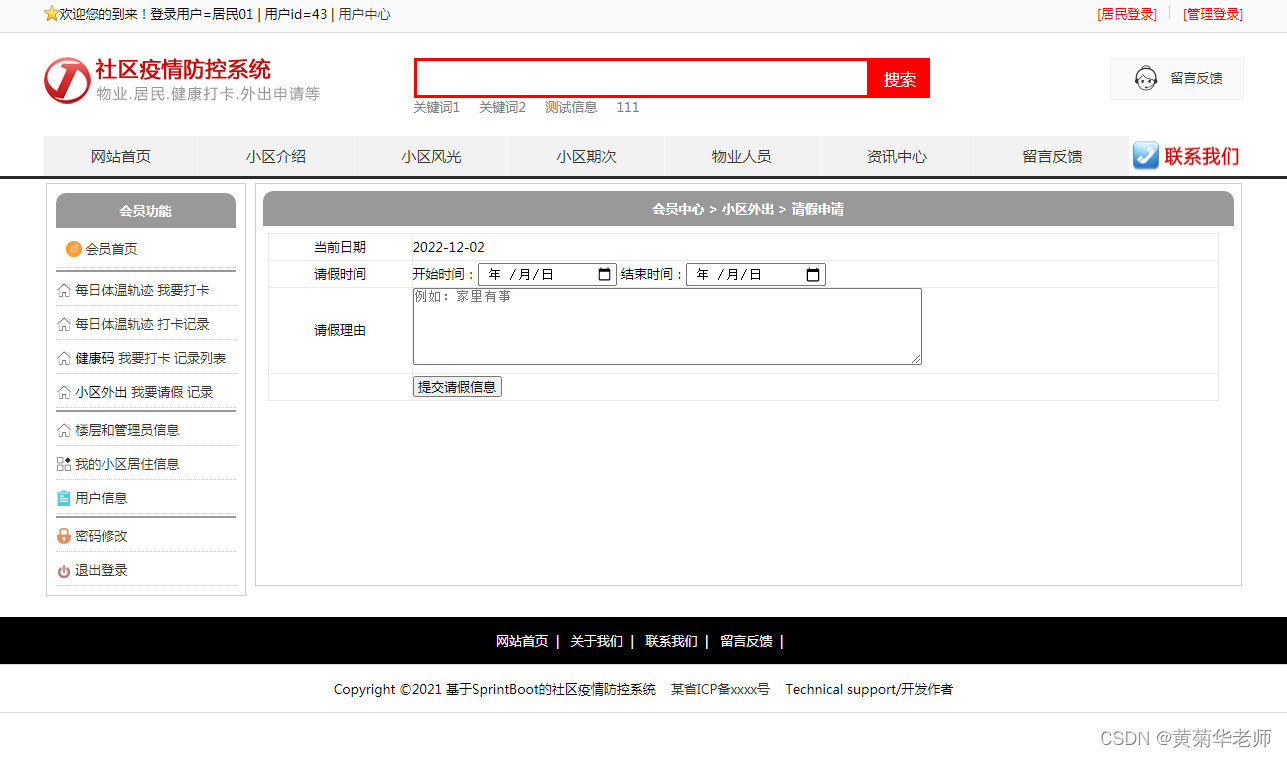Click into the leave reason textarea
Viewport: 1287px width, 758px height.
click(667, 326)
